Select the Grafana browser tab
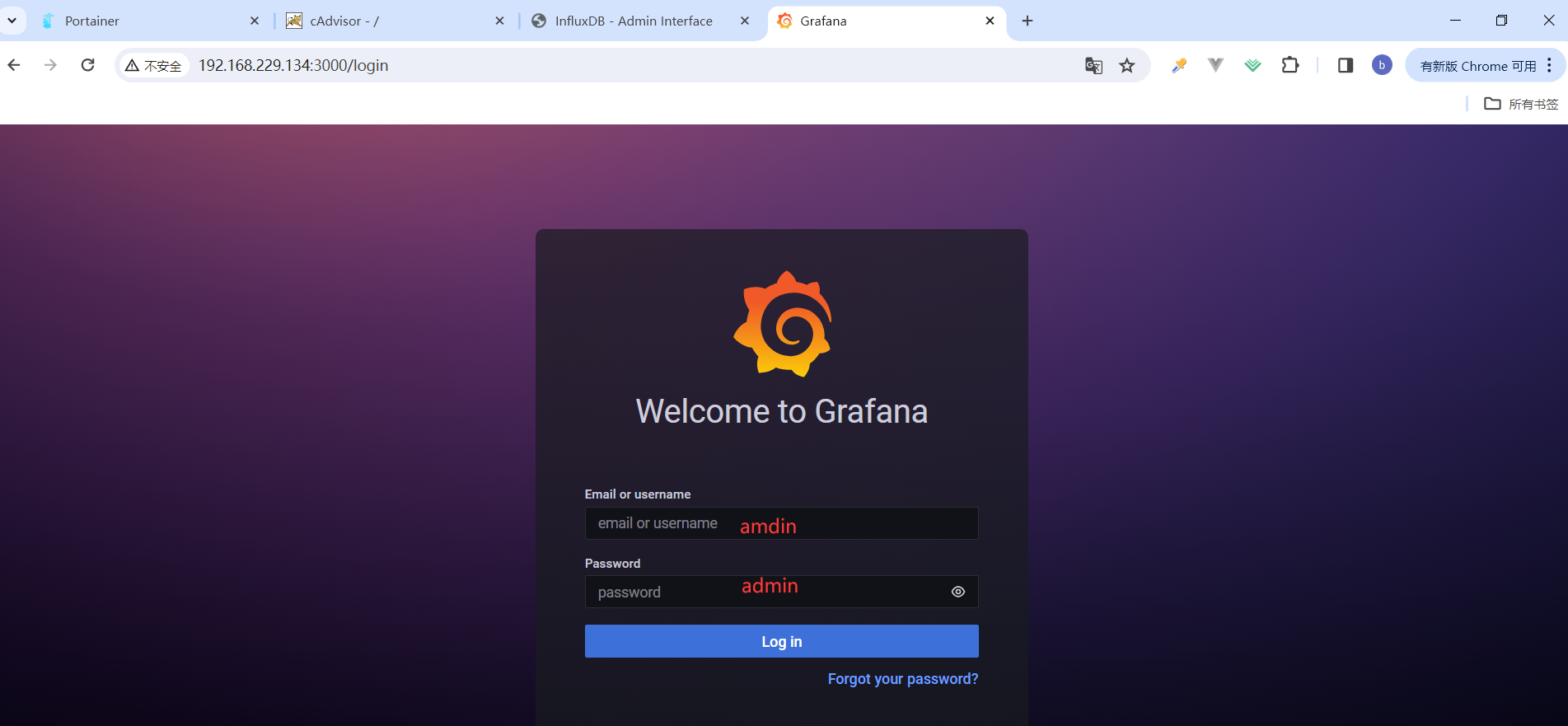Screen dimensions: 1568x726 tap(886, 21)
